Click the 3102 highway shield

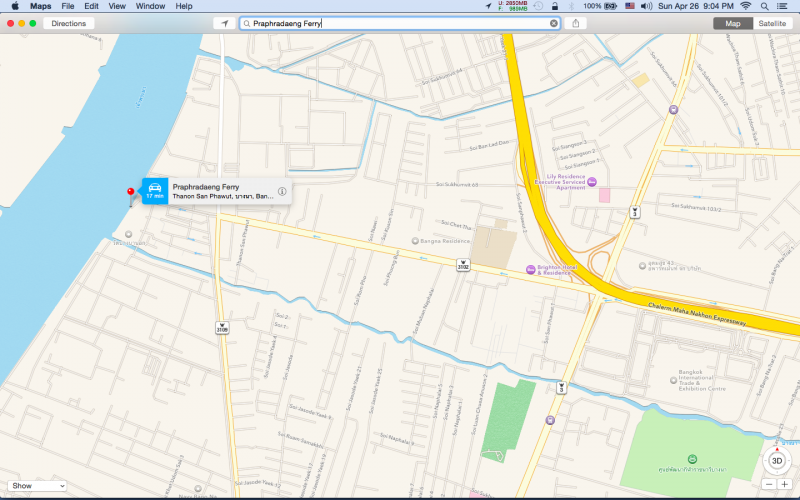[463, 264]
